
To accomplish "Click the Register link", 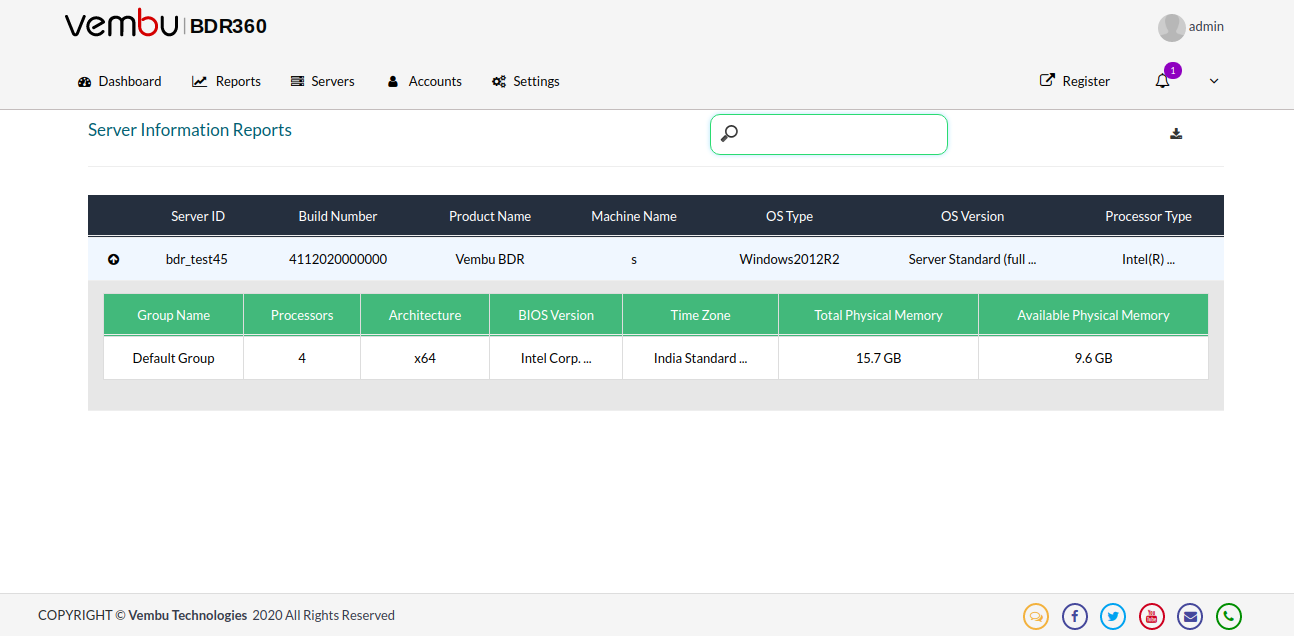I will tap(1075, 81).
